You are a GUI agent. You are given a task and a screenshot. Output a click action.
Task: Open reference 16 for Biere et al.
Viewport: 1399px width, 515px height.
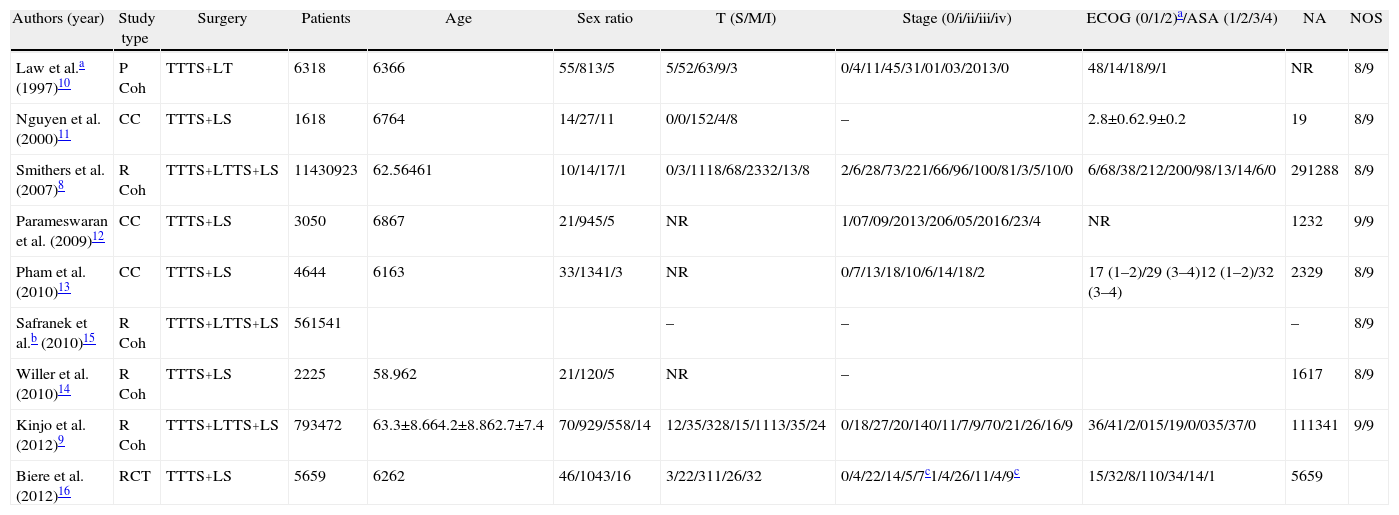tap(64, 491)
